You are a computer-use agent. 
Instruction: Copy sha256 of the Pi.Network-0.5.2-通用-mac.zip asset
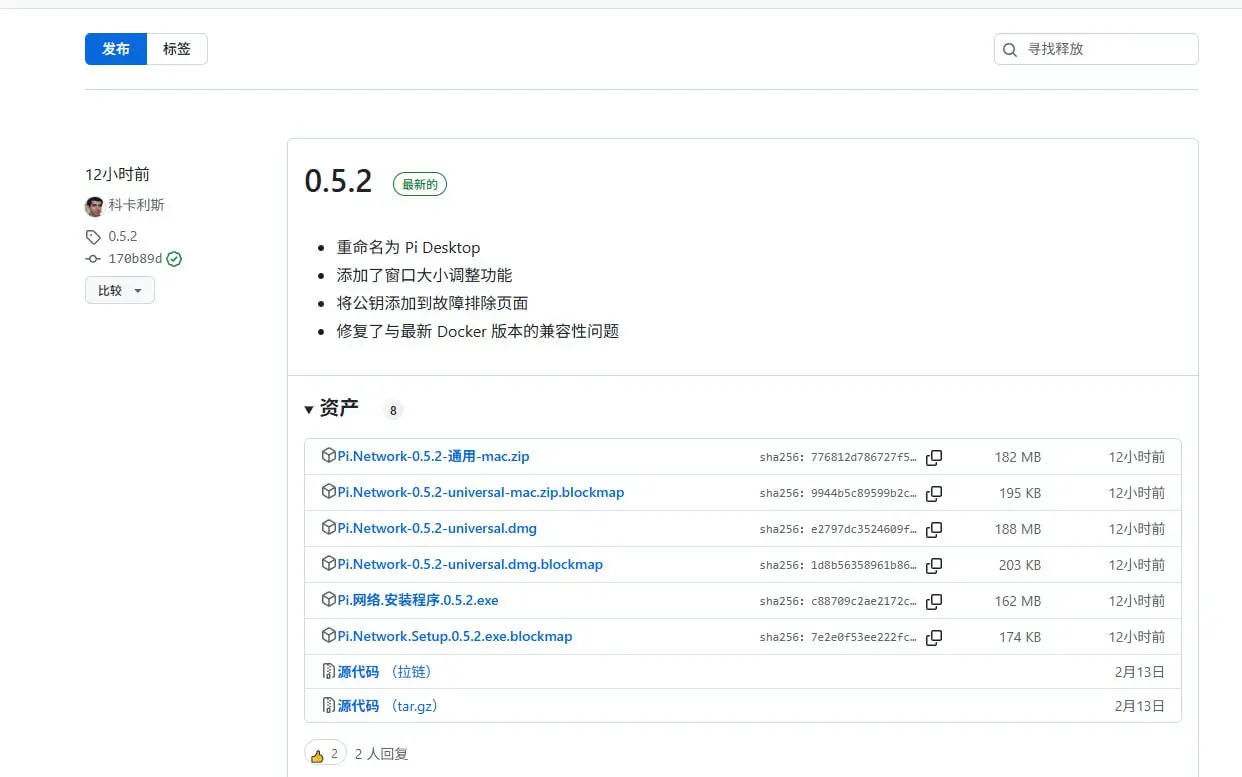click(934, 458)
